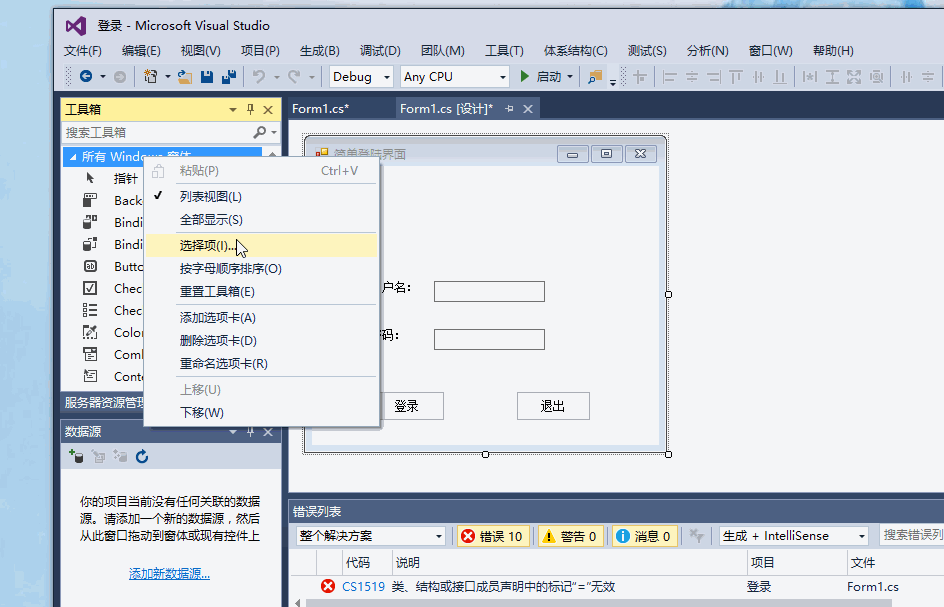Toggle the List View checked menu item
The height and width of the screenshot is (607, 944).
[261, 196]
